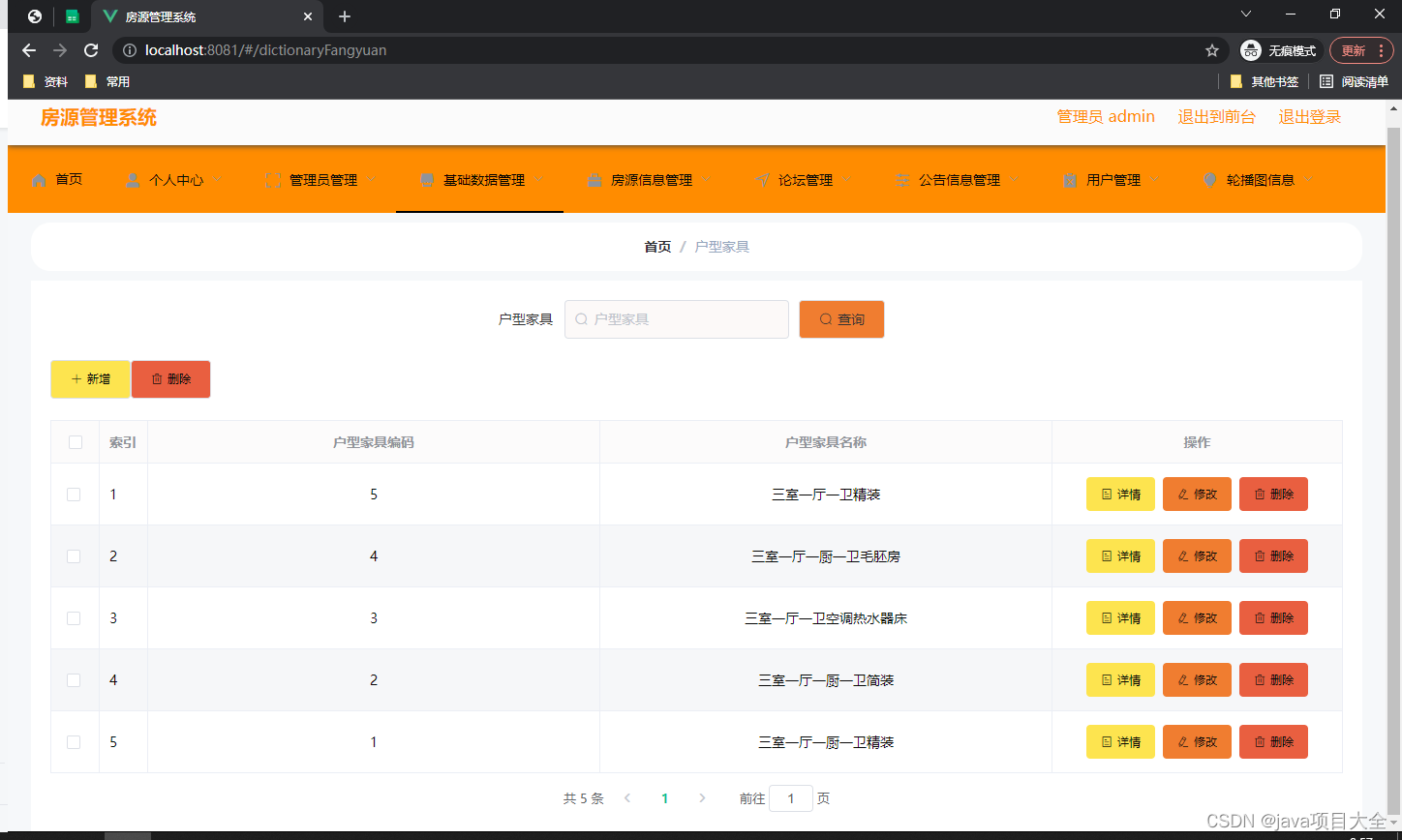
Task: Check the box for row 三室一厅一卫精装
Action: tap(74, 495)
